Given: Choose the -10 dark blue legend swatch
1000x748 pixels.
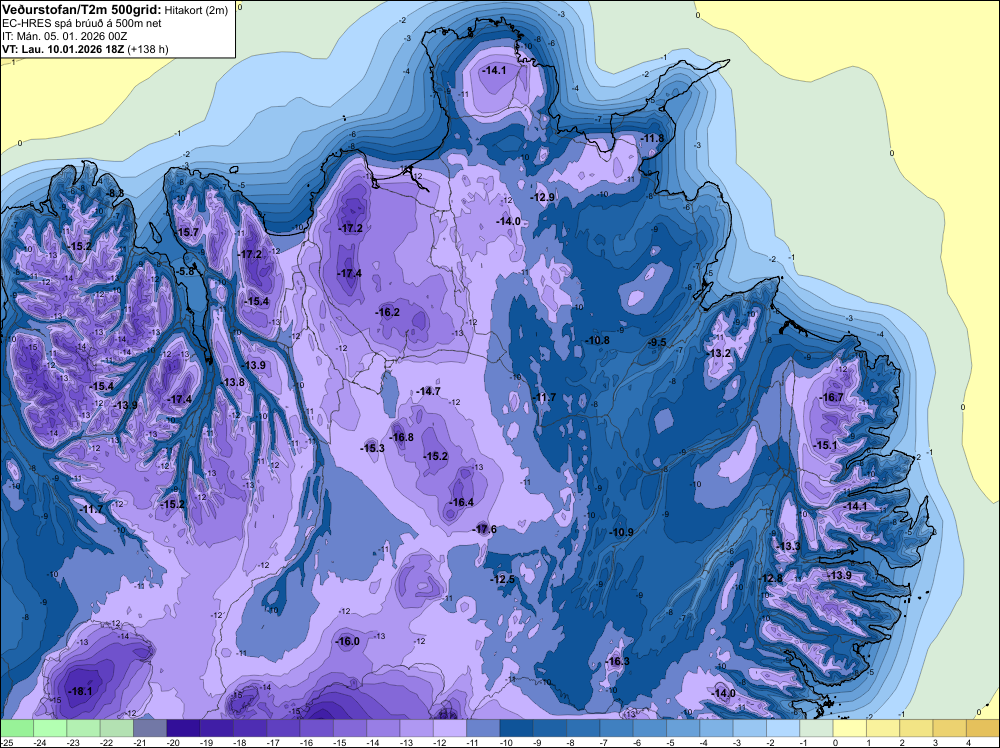Looking at the screenshot, I should [x=516, y=728].
